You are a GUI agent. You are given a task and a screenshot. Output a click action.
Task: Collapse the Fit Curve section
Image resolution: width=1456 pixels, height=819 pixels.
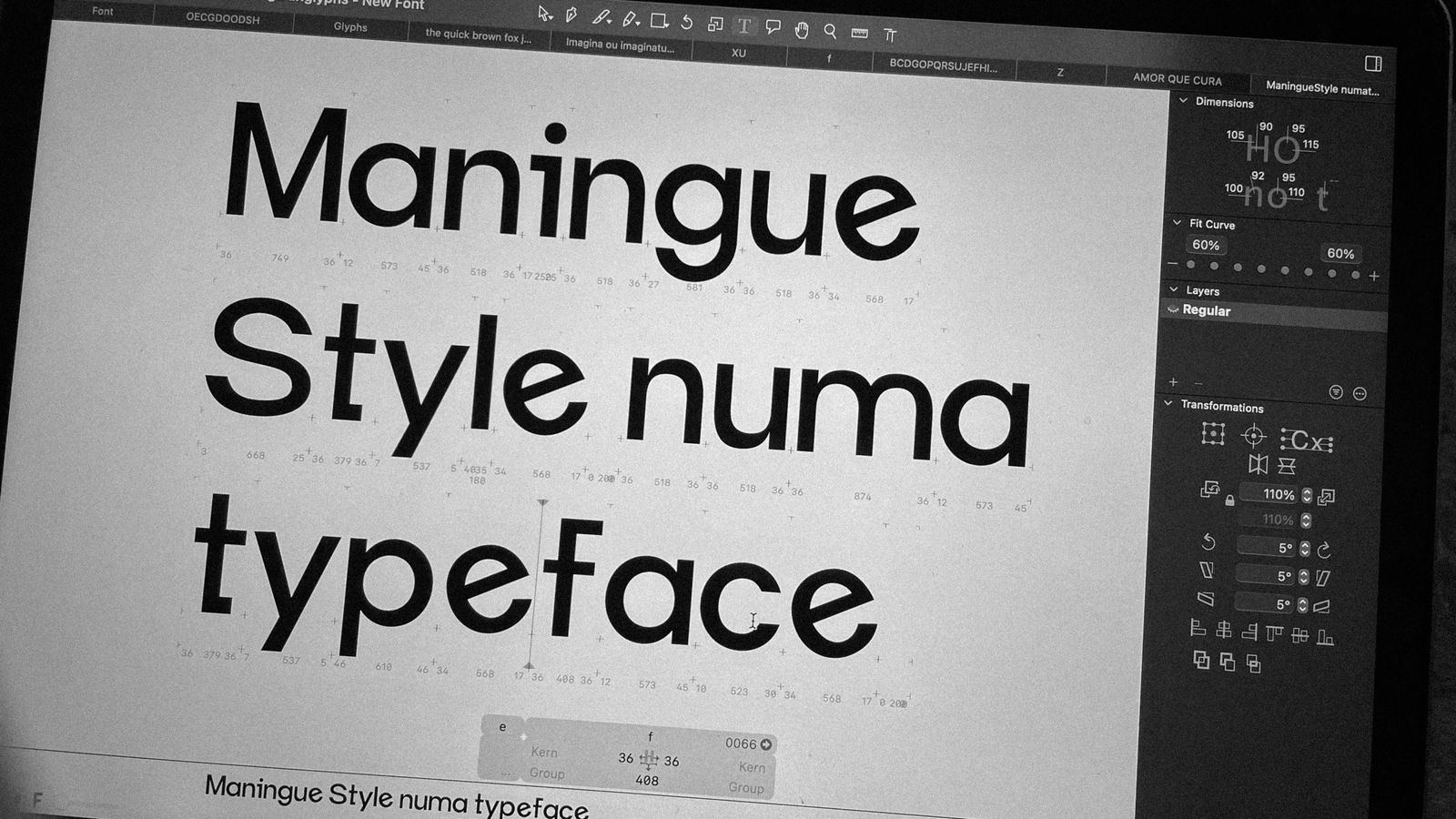coord(1177,222)
